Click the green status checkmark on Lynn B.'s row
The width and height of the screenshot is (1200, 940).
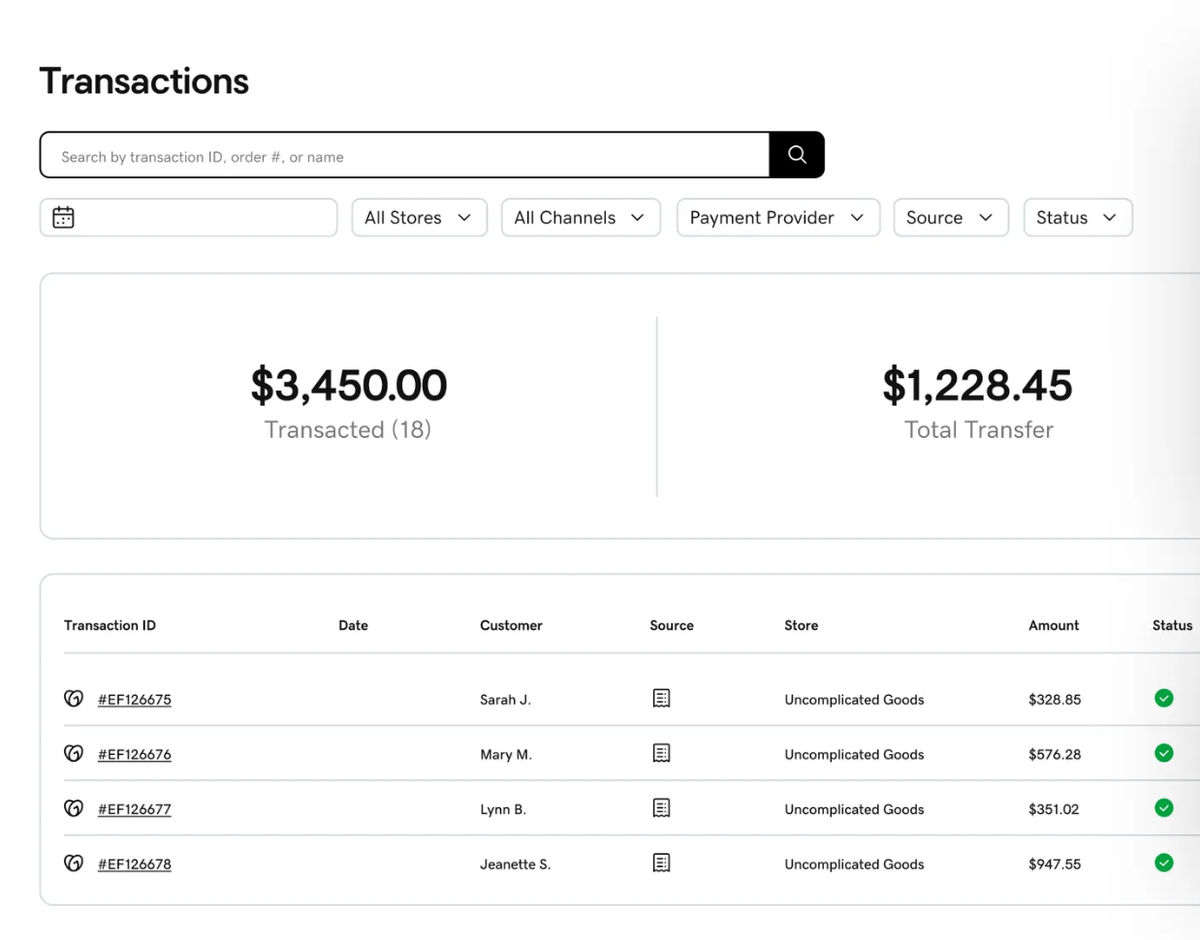pos(1163,808)
